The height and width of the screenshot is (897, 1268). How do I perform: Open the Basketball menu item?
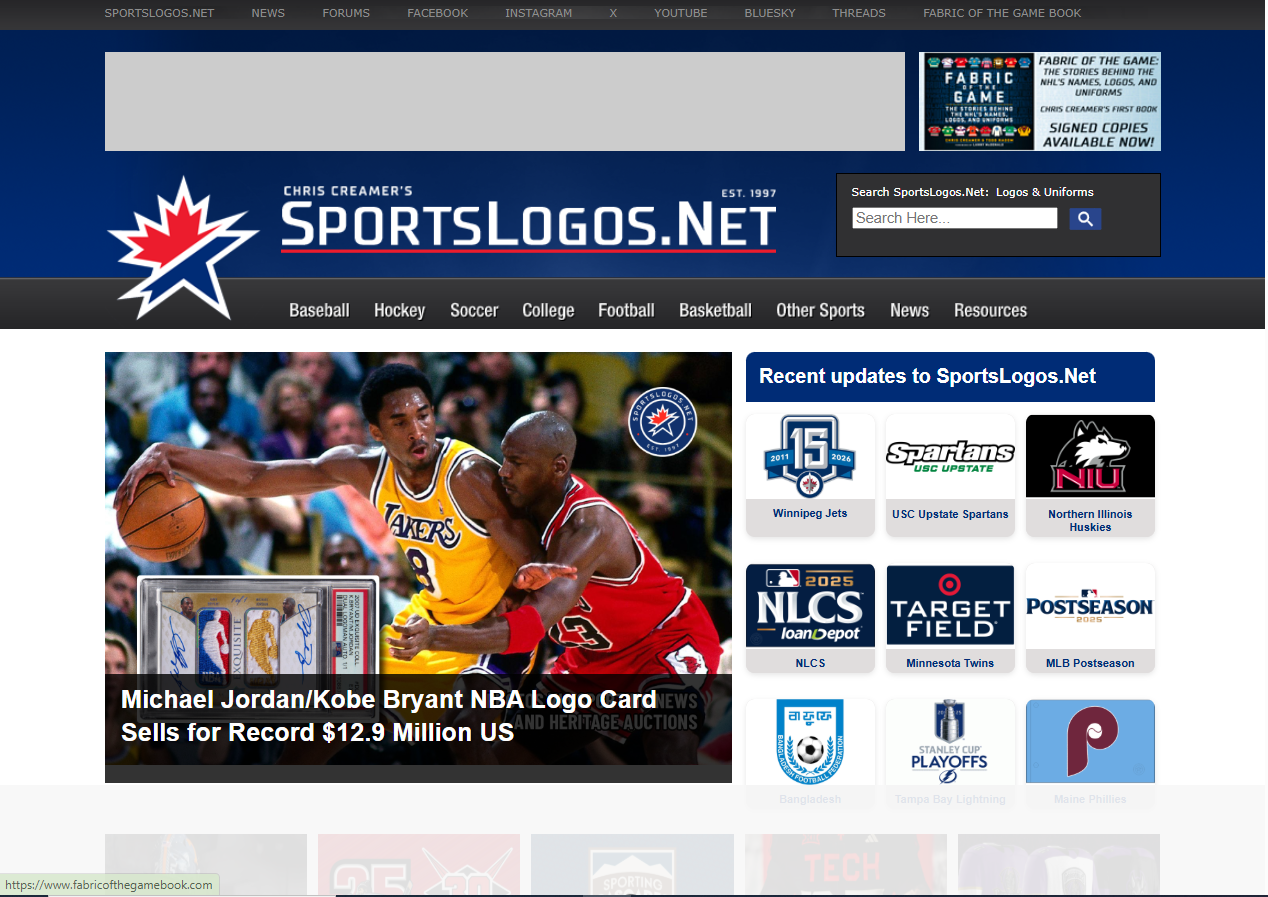(x=715, y=310)
